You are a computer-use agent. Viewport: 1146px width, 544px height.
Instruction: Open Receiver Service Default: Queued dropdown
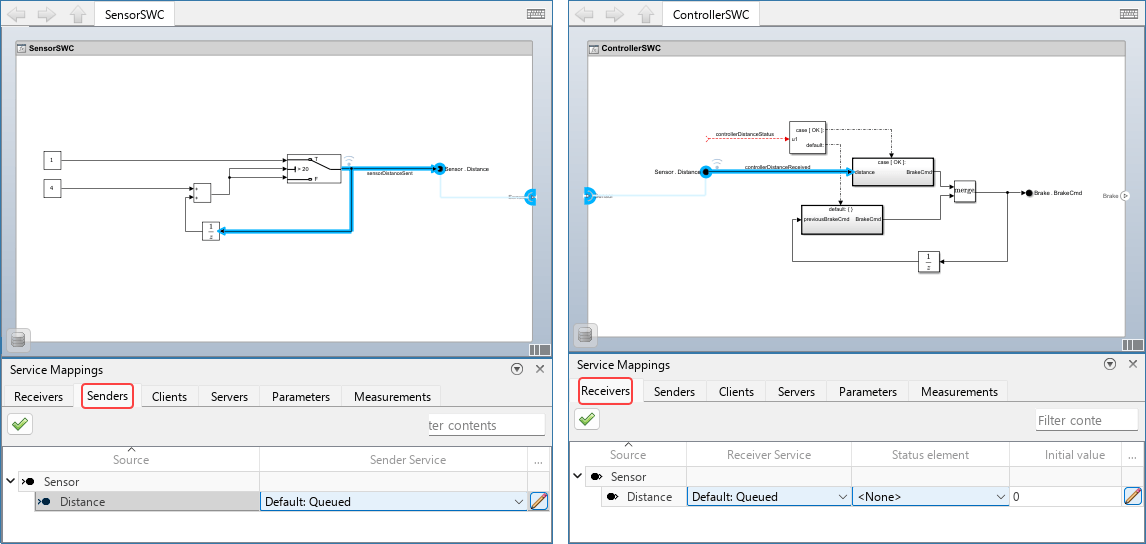(x=769, y=496)
